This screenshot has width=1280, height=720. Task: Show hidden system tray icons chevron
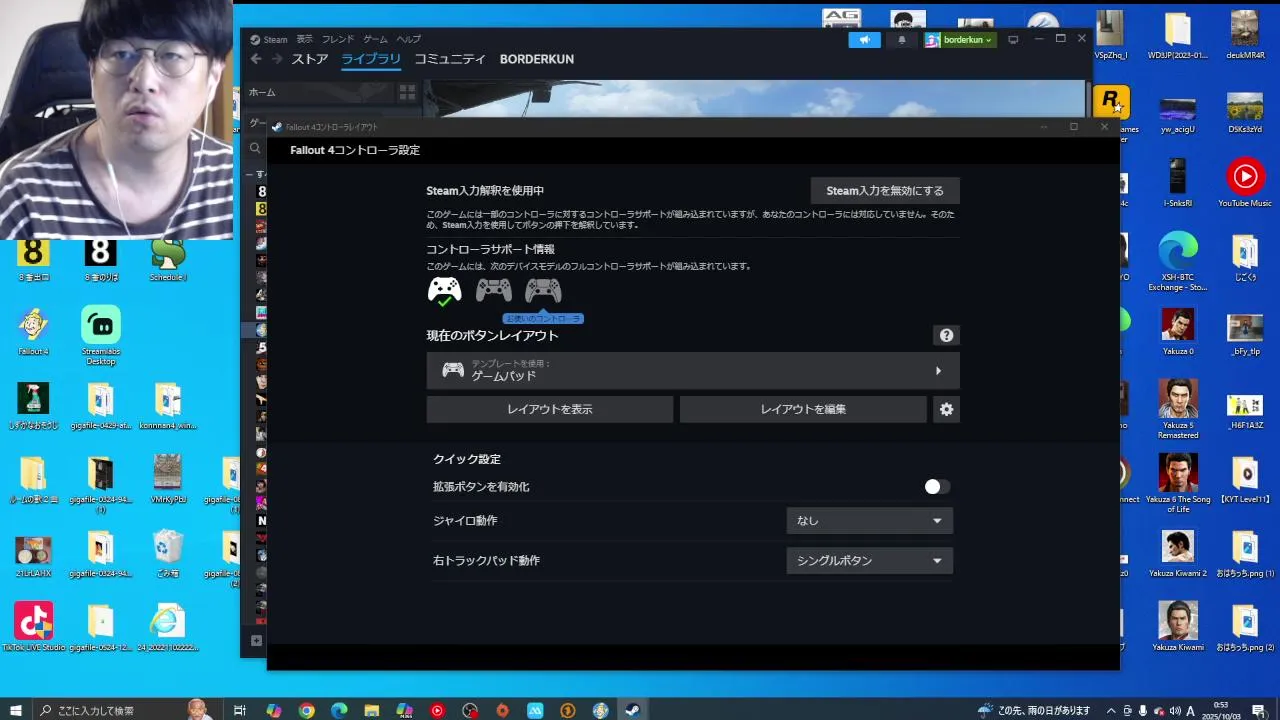tap(1111, 710)
